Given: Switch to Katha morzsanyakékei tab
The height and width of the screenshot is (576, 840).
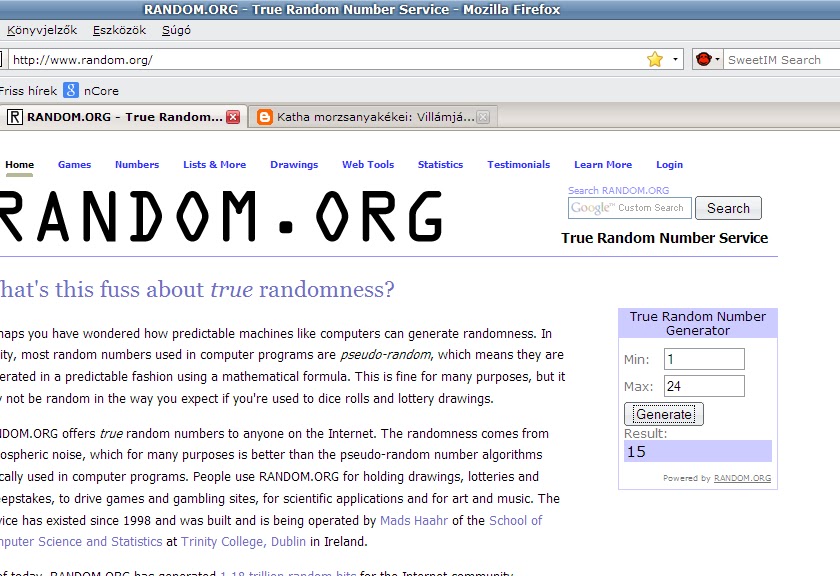Looking at the screenshot, I should pyautogui.click(x=373, y=117).
